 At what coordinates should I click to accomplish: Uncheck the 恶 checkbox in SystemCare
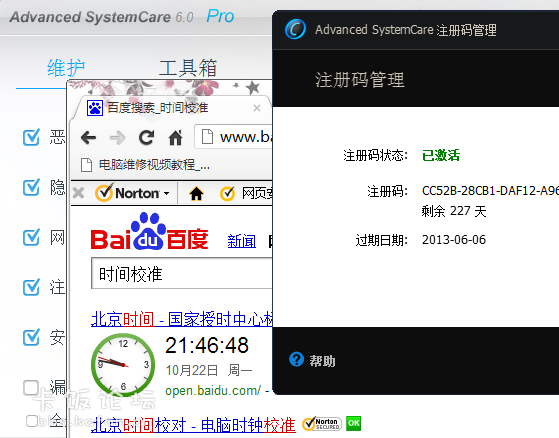pyautogui.click(x=31, y=137)
